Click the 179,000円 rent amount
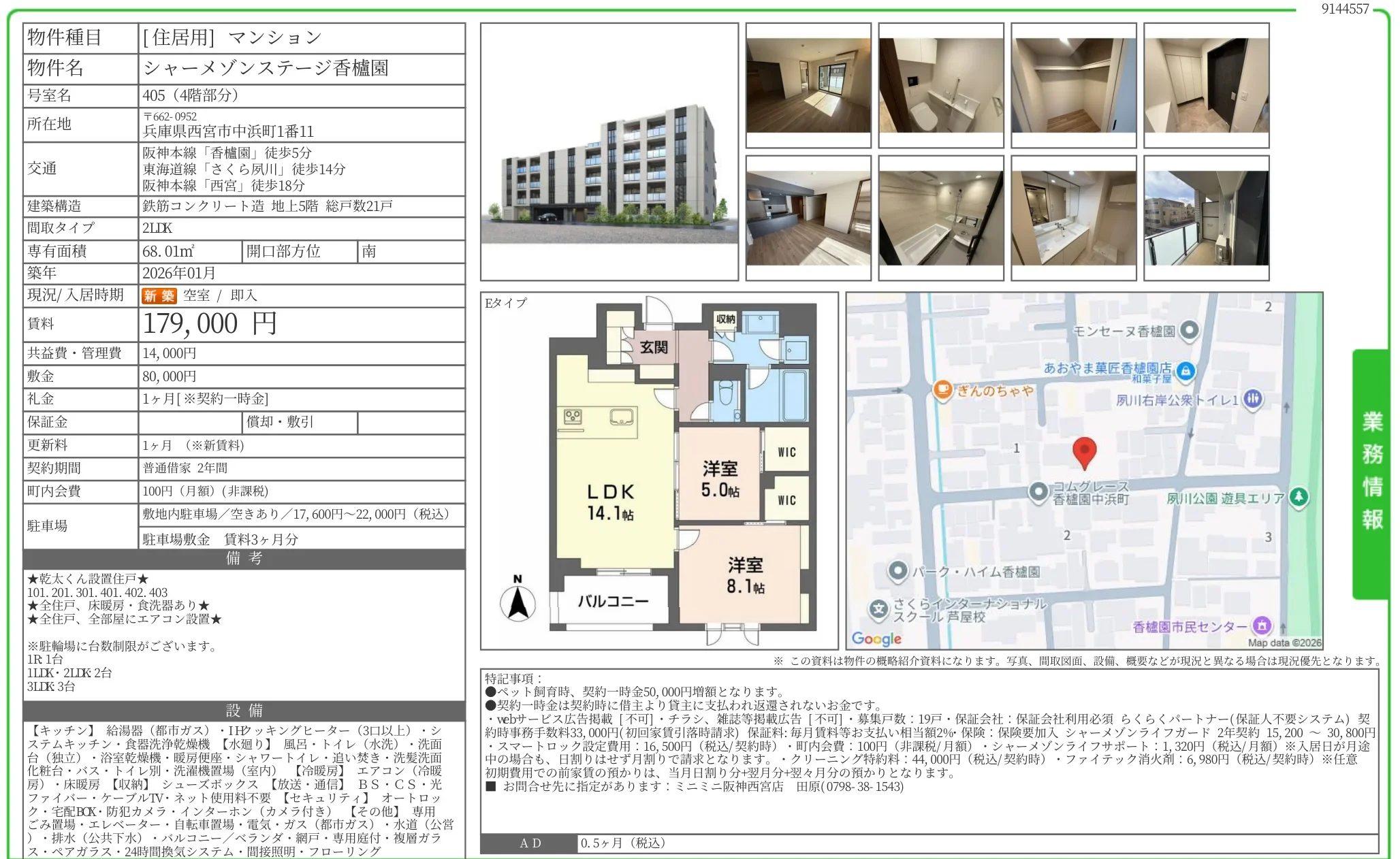 click(x=210, y=324)
